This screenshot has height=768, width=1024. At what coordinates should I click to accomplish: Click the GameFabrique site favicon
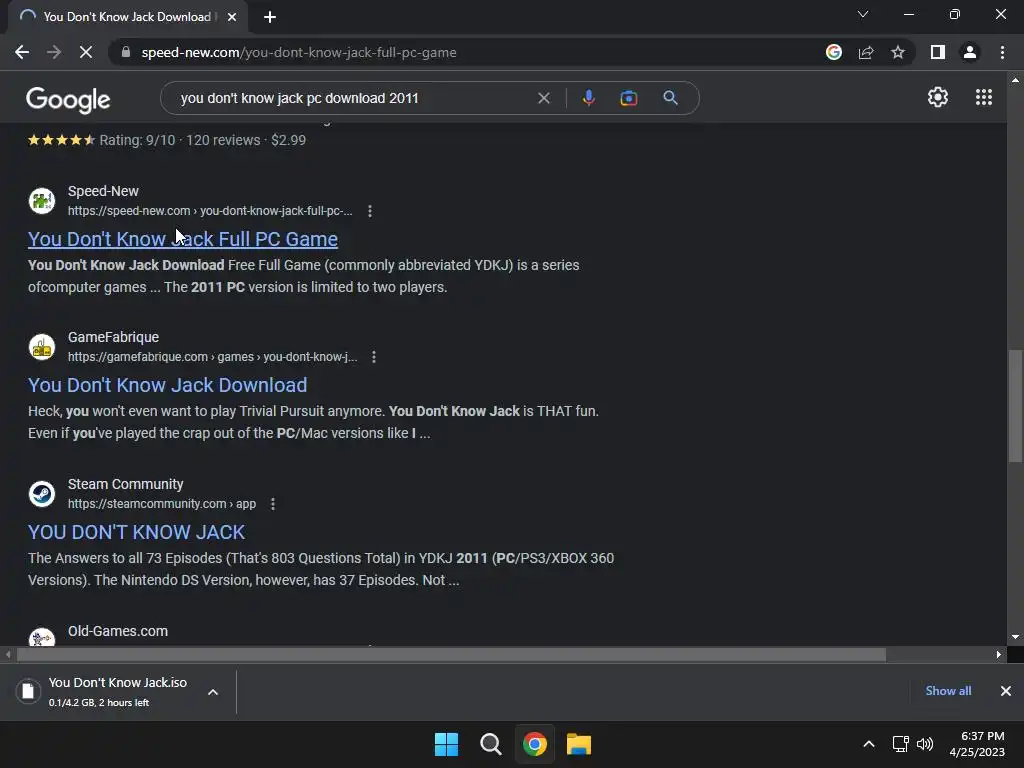42,347
